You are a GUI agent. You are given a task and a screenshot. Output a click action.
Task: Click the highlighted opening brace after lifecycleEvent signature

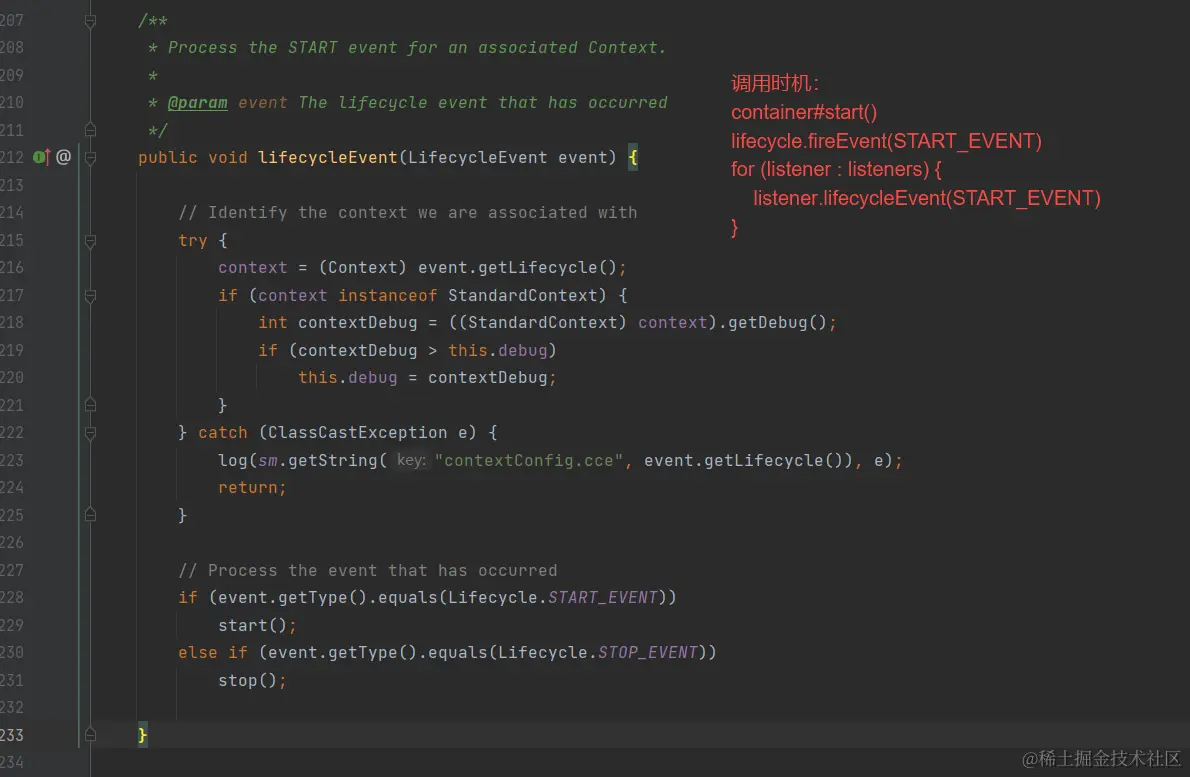tap(633, 158)
